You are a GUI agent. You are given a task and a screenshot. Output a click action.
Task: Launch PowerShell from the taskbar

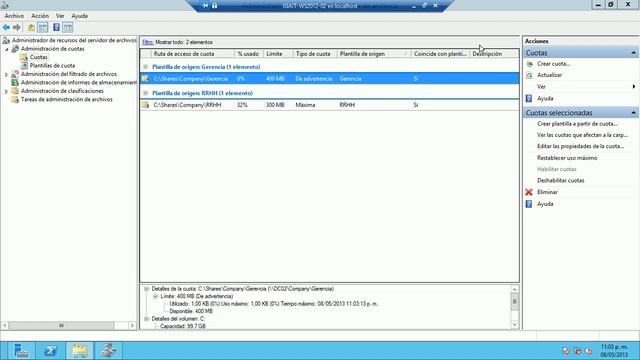(50, 351)
